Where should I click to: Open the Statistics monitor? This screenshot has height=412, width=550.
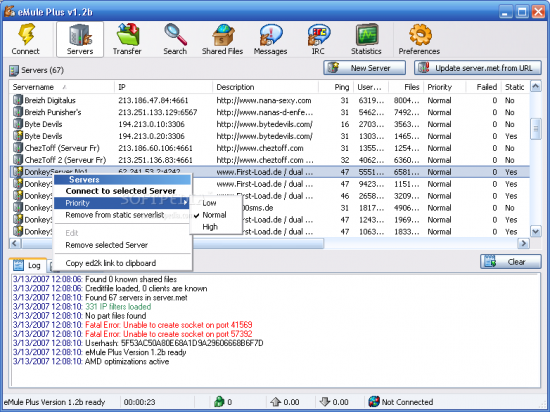[366, 39]
